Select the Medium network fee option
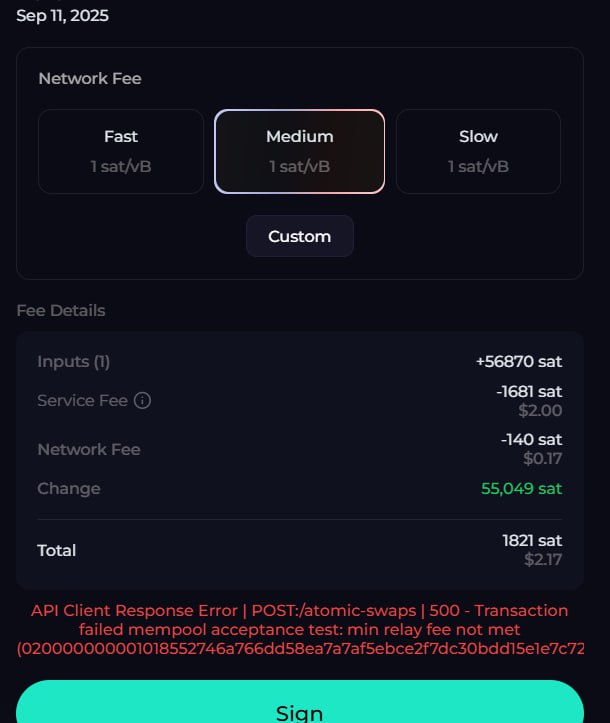610x723 pixels. click(300, 151)
